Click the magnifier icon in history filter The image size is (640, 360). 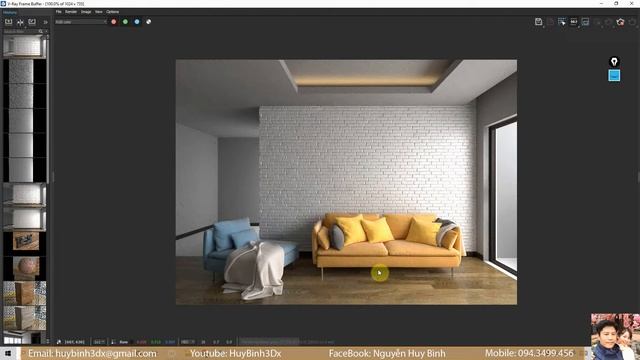pyautogui.click(x=40, y=31)
